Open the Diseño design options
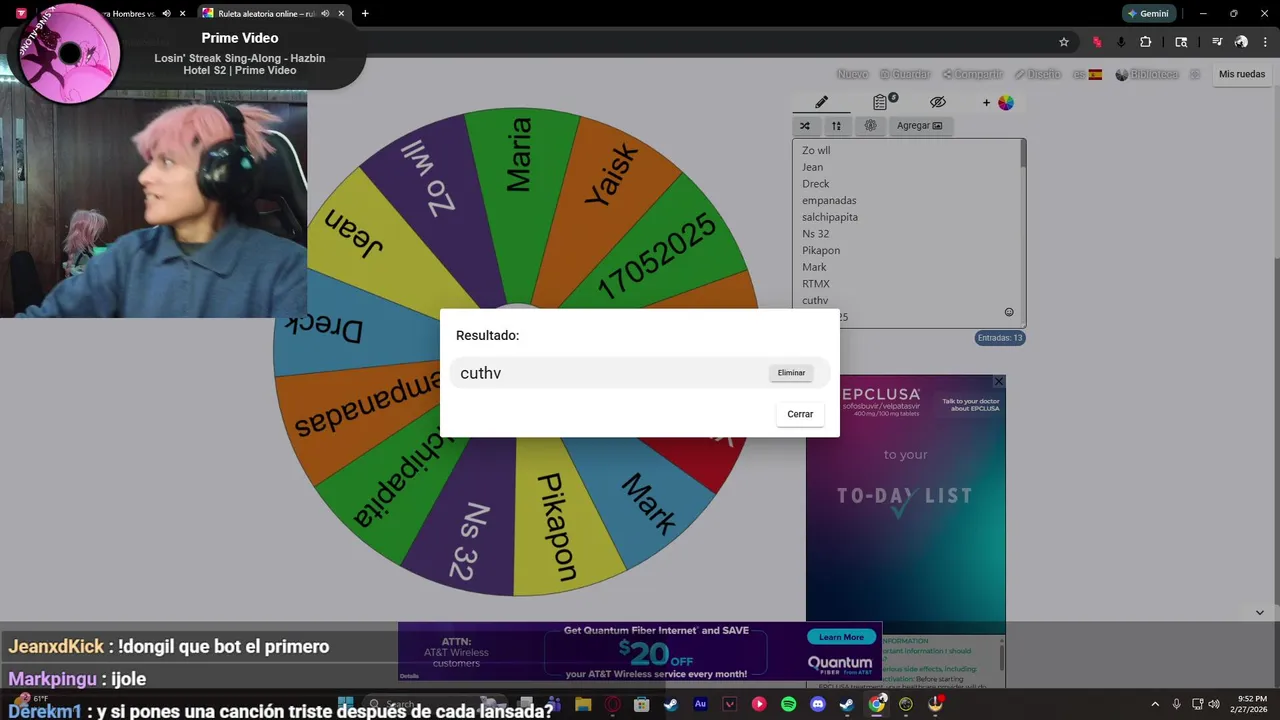Viewport: 1280px width, 720px height. 1037,74
